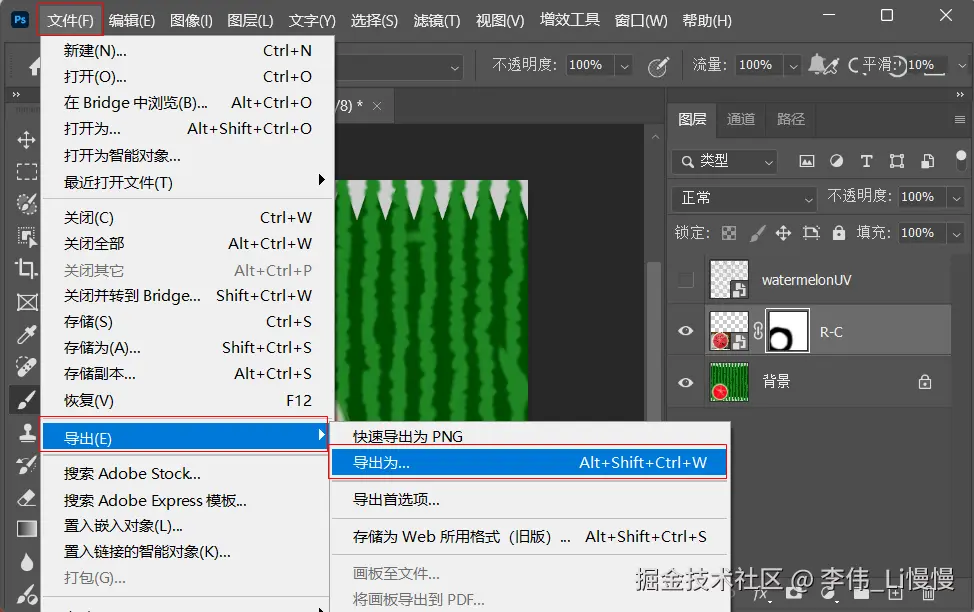Switch to the 路径 tab
Screen dimensions: 974x612
[791, 119]
